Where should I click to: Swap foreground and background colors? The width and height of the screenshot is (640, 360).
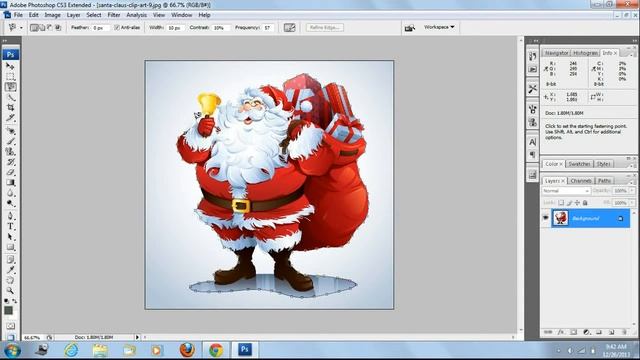(x=15, y=301)
